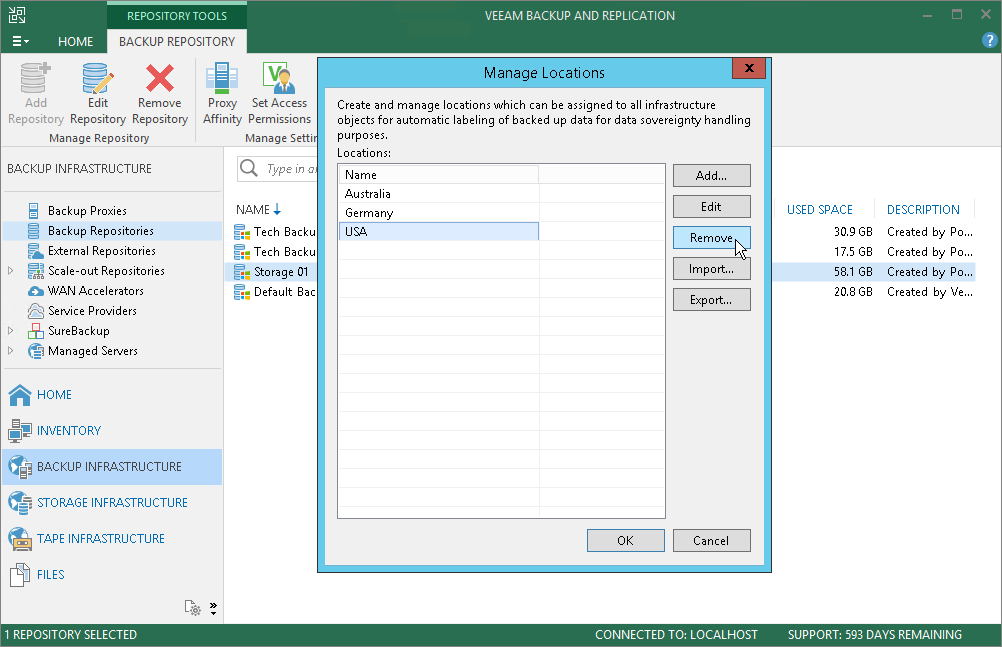Image resolution: width=1002 pixels, height=647 pixels.
Task: Cancel the Manage Locations dialog
Action: [x=711, y=541]
